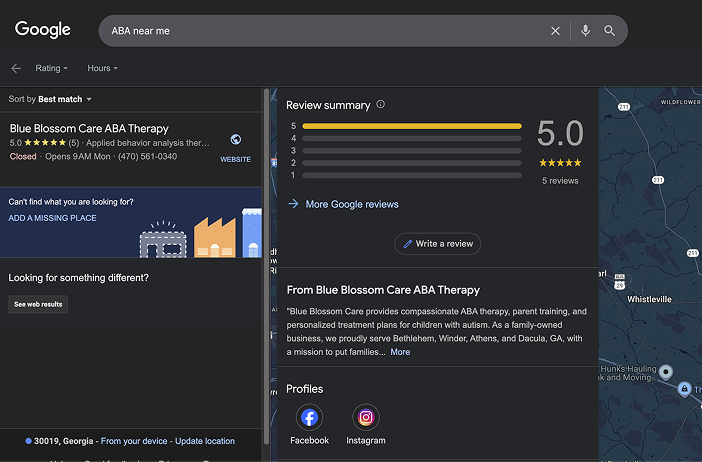The width and height of the screenshot is (702, 462).
Task: Open the Hours filter dropdown
Action: pyautogui.click(x=103, y=68)
